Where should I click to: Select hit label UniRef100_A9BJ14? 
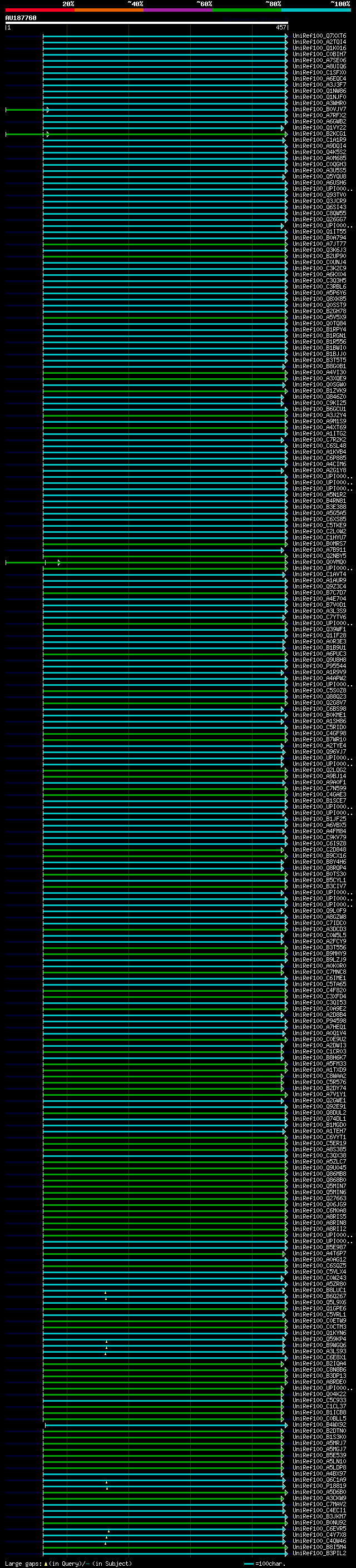click(x=319, y=776)
